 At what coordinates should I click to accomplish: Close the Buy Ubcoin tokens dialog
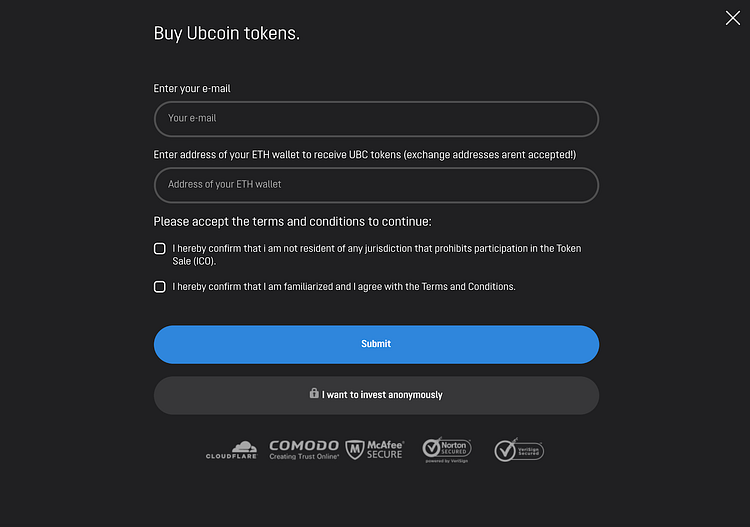[x=732, y=18]
